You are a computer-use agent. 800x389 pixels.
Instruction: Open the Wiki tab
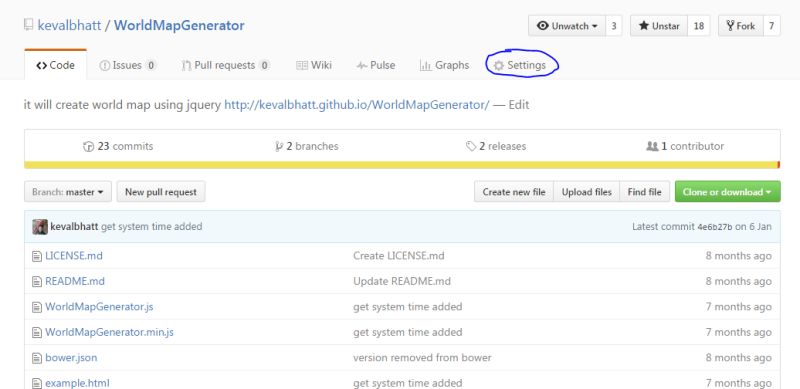tap(314, 65)
